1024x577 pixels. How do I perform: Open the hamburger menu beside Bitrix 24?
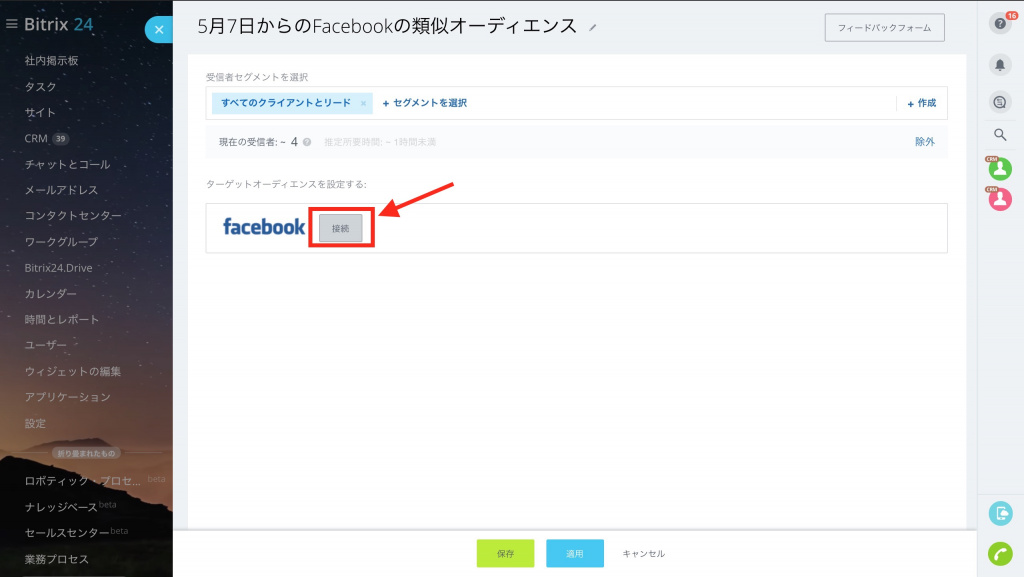pos(11,24)
